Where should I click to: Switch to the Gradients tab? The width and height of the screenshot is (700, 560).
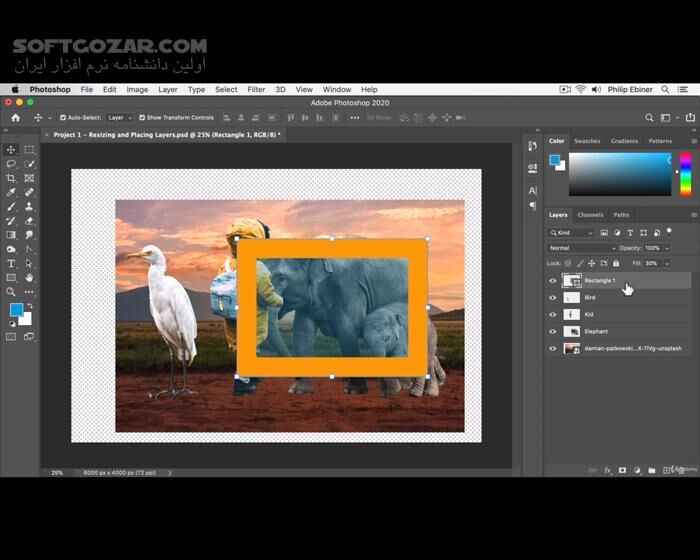pyautogui.click(x=625, y=141)
